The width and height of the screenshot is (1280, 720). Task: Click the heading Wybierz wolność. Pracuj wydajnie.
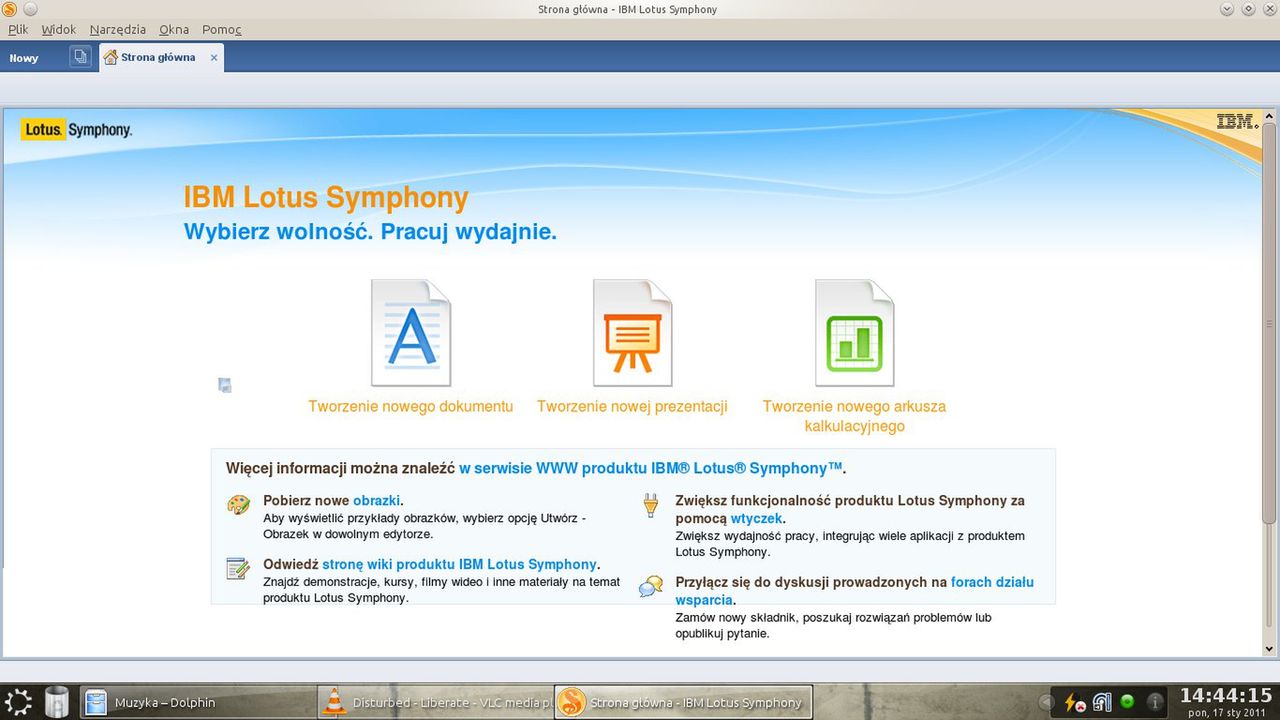coord(370,232)
